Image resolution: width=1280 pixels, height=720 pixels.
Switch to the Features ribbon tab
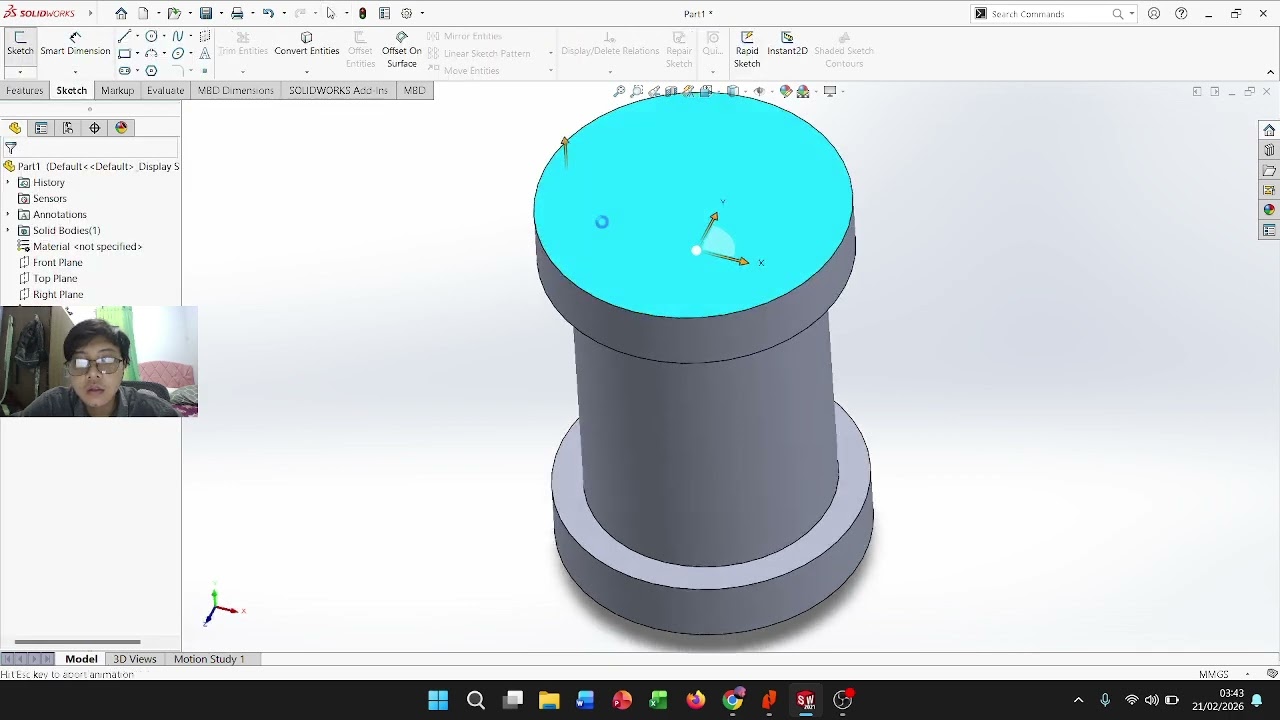pyautogui.click(x=24, y=91)
